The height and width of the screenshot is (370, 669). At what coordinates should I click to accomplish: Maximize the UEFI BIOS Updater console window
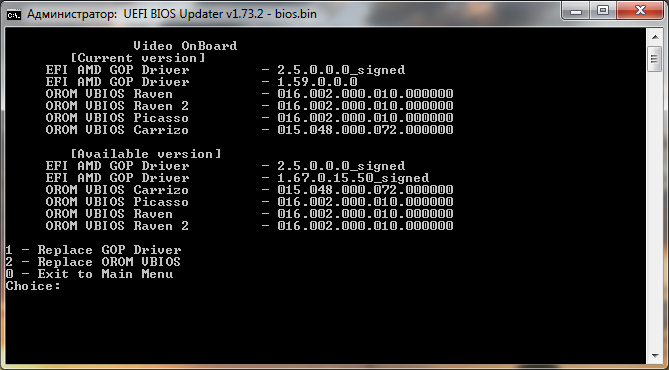(x=602, y=11)
